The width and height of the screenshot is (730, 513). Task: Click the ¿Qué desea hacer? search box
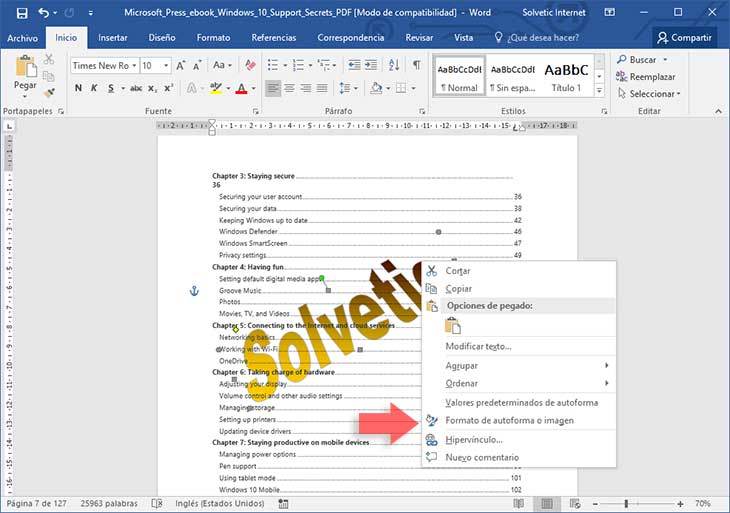(537, 38)
